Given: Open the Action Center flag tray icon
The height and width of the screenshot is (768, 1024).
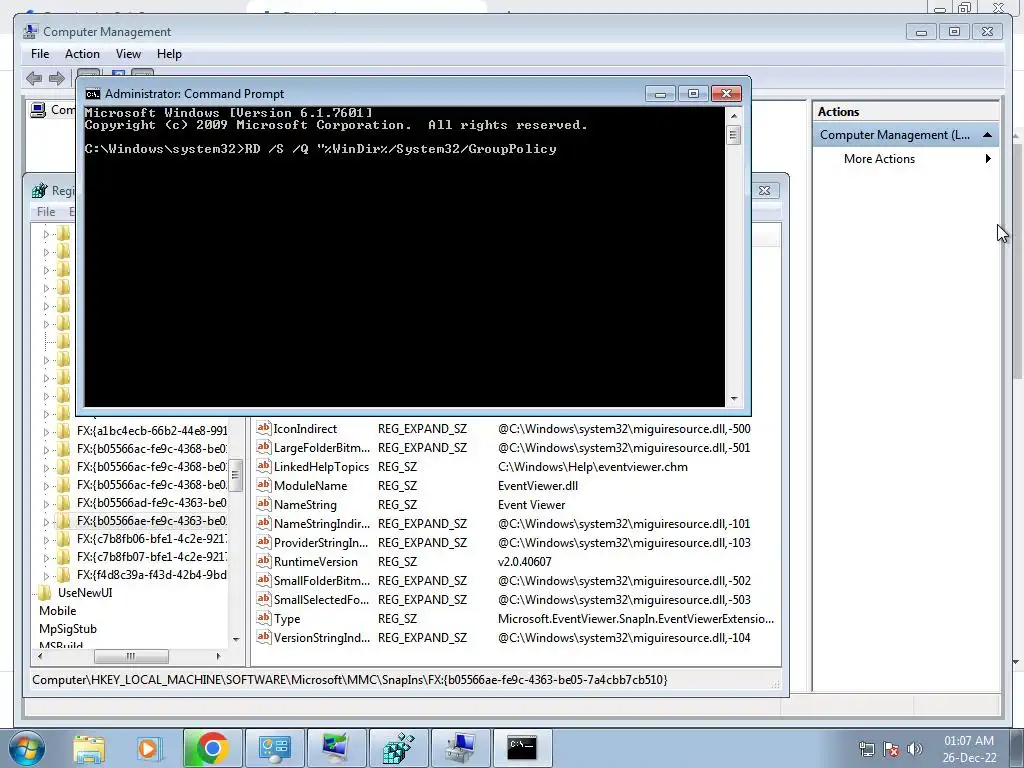Looking at the screenshot, I should click(x=891, y=749).
